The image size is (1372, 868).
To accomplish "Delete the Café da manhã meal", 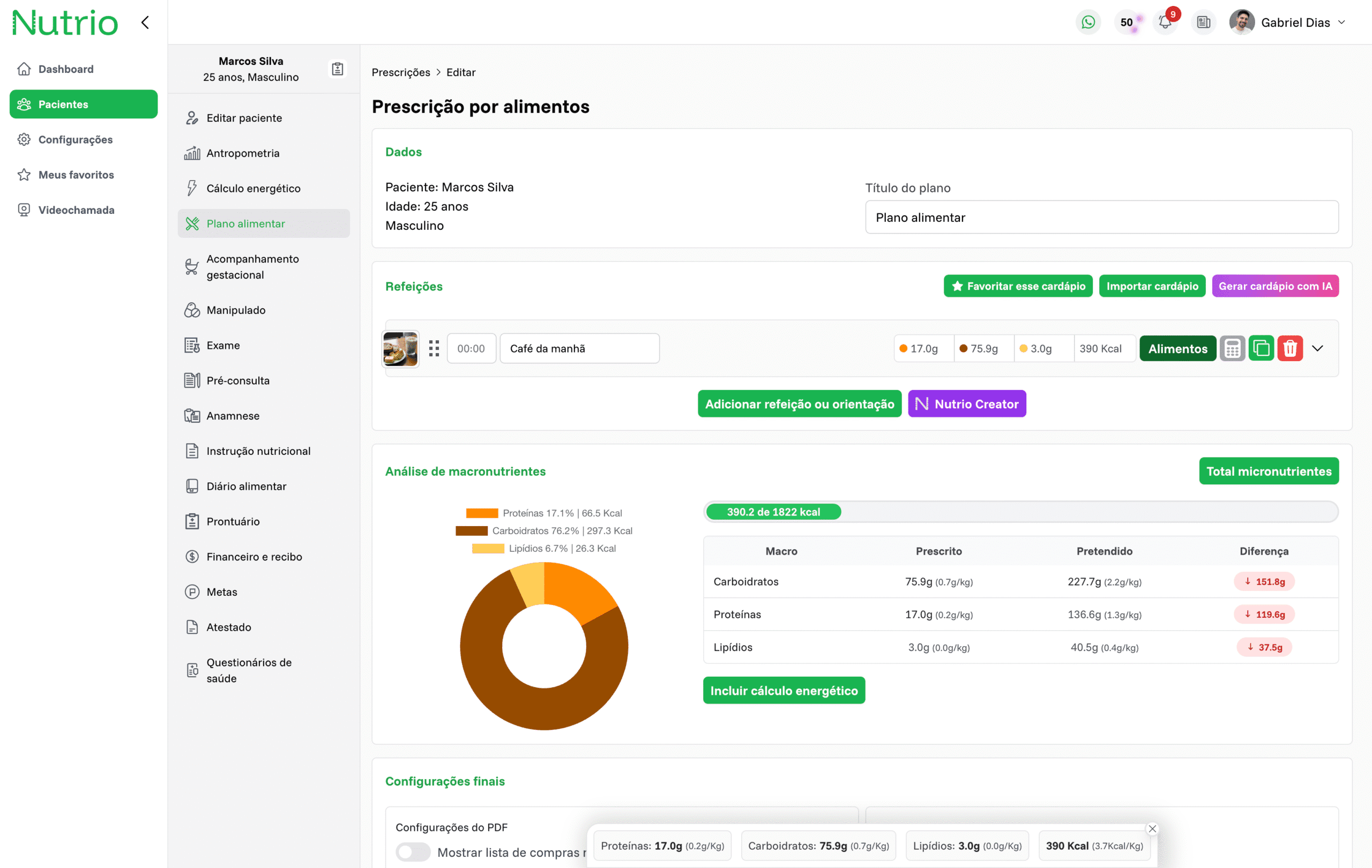I will pos(1290,349).
